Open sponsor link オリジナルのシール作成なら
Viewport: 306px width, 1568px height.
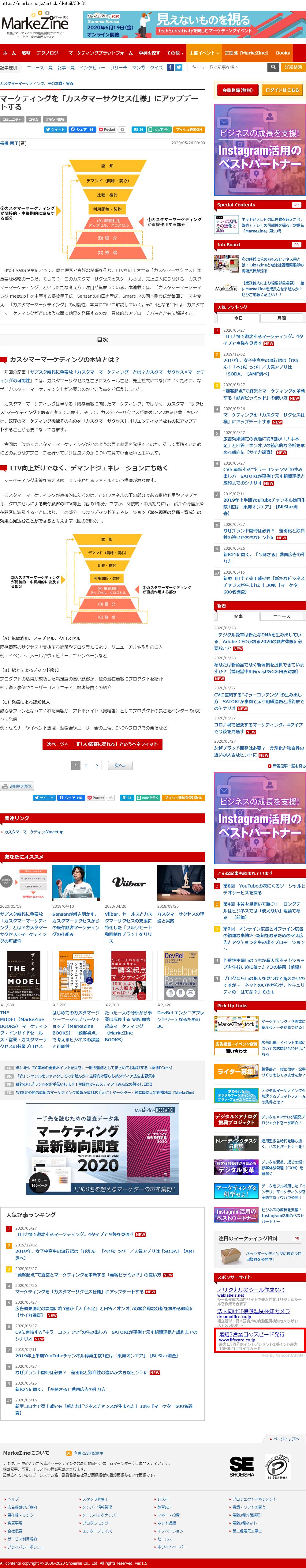251,1289
